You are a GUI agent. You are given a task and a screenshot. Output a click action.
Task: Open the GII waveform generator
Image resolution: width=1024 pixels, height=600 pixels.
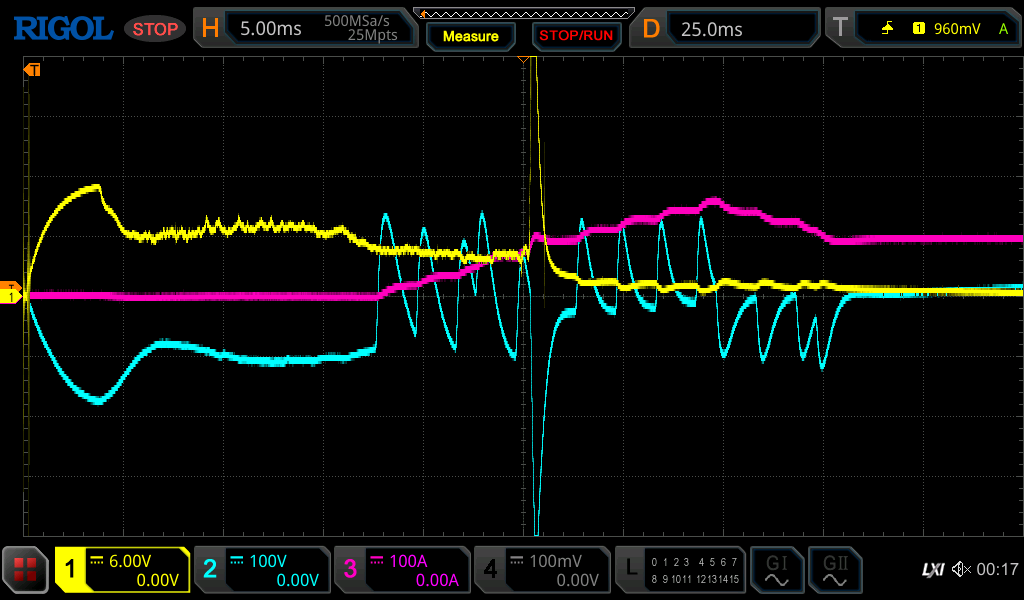[835, 570]
